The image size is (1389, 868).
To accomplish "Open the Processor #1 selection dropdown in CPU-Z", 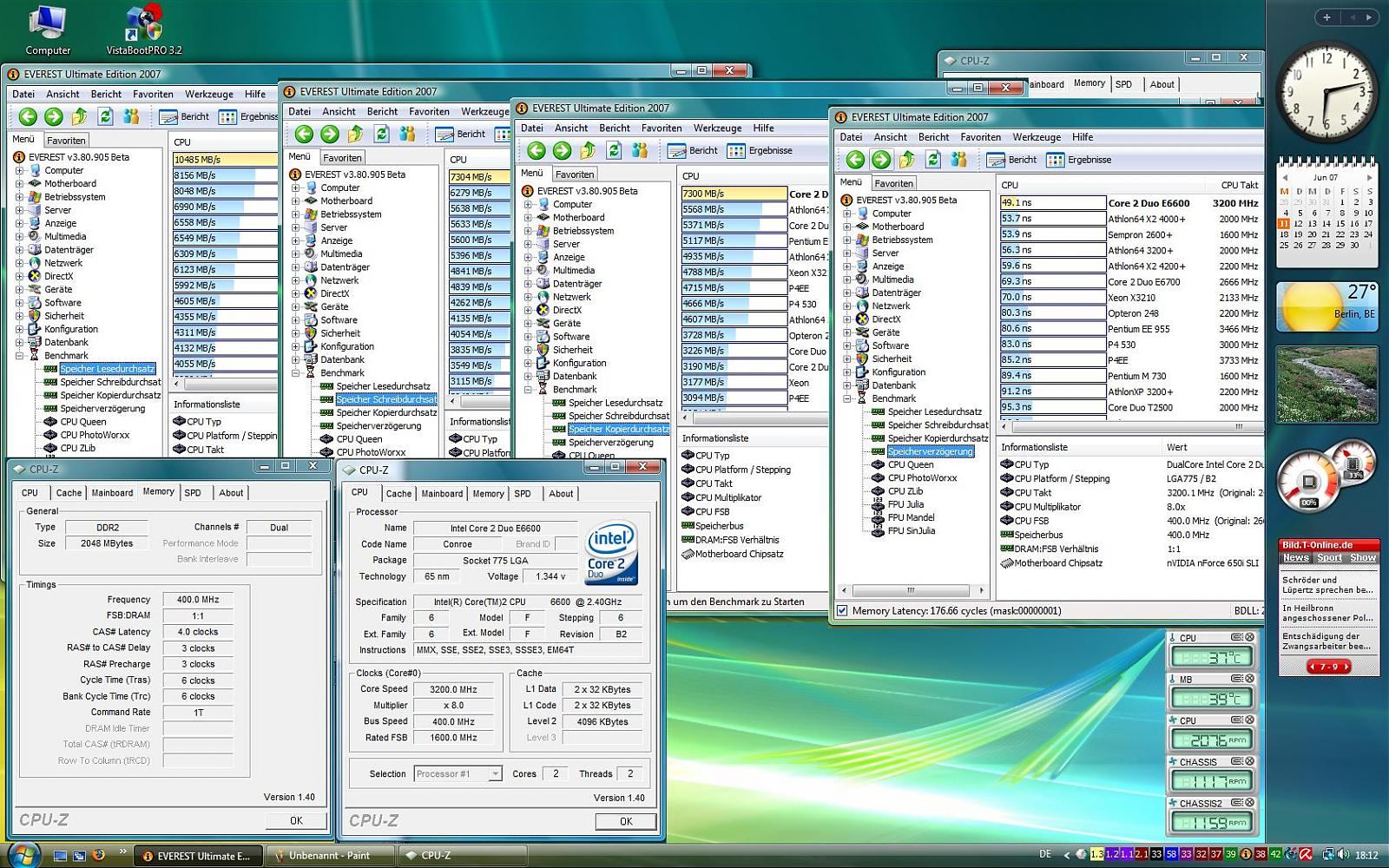I will coord(495,774).
